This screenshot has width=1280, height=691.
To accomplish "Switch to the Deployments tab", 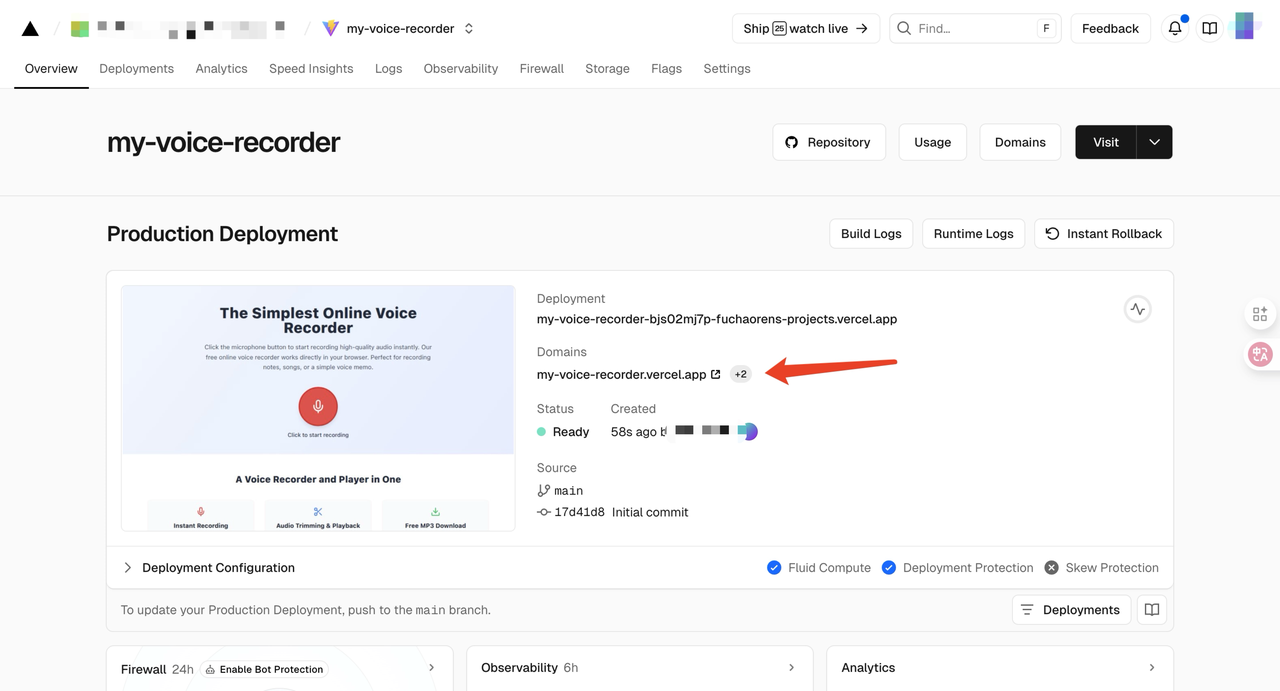I will tap(136, 69).
